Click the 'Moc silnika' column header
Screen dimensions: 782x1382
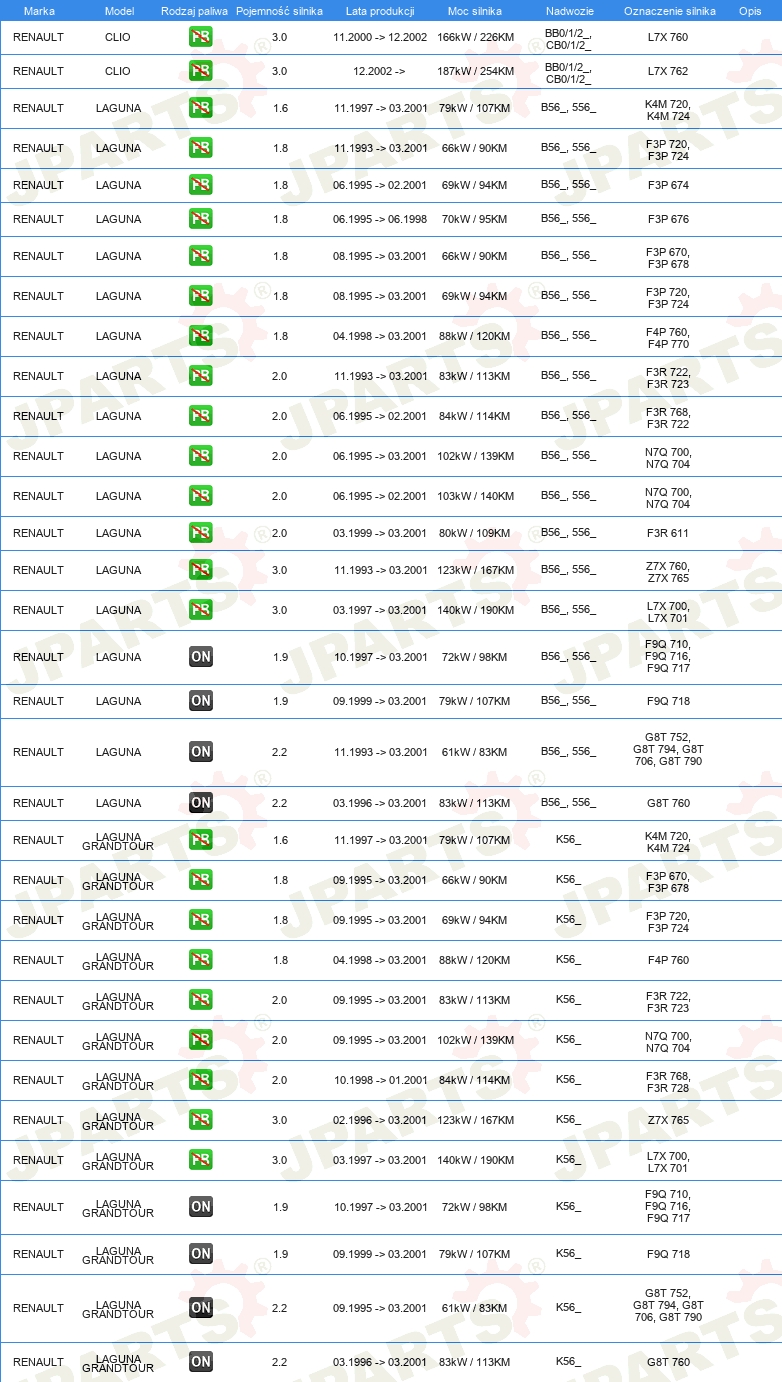pyautogui.click(x=476, y=10)
